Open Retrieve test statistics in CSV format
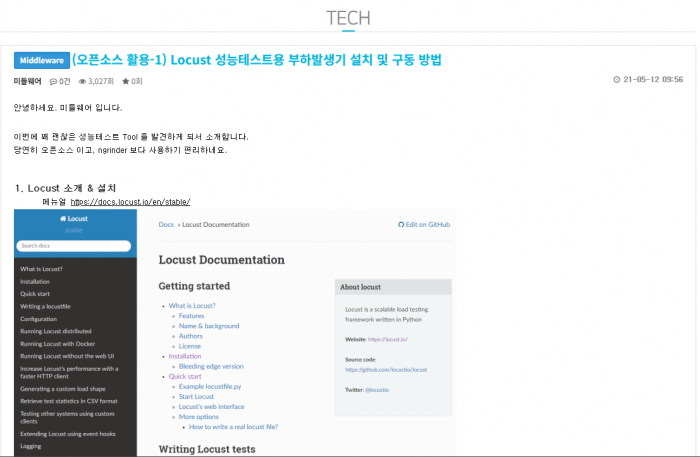The width and height of the screenshot is (700, 457). [69, 401]
